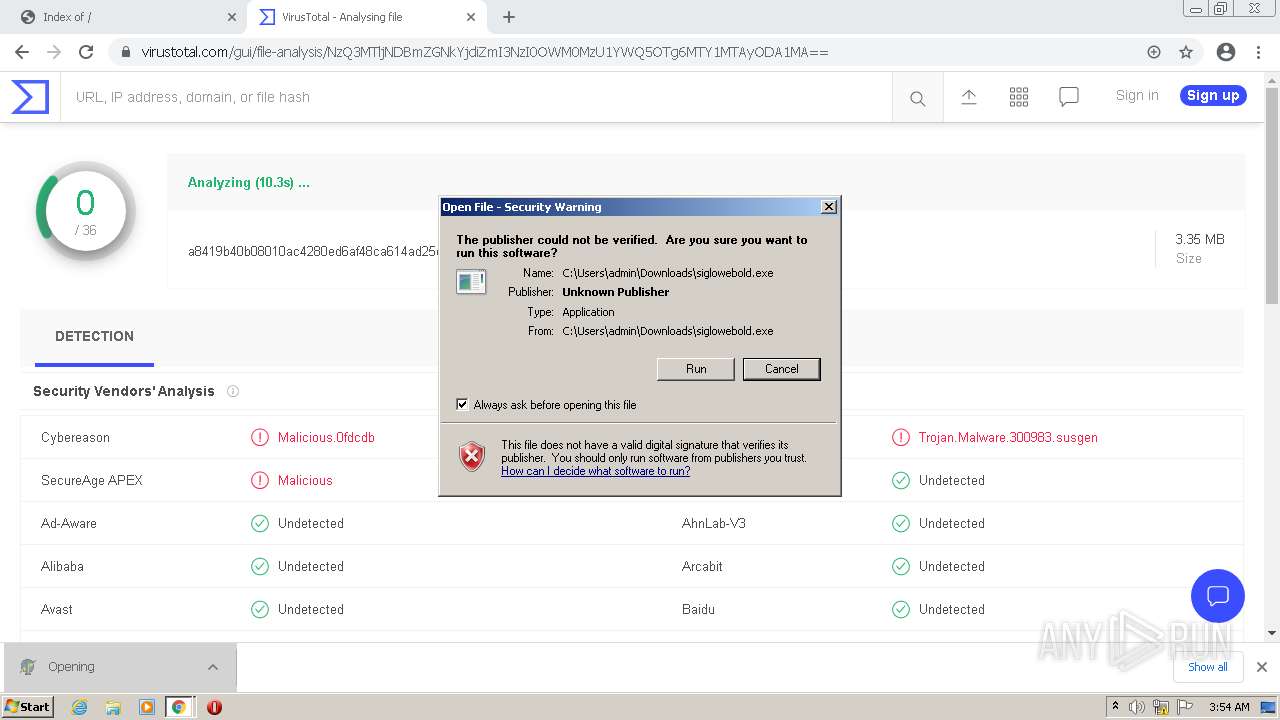Click the Arcabit vendor name
Screen dimensions: 1280x720
tap(703, 566)
